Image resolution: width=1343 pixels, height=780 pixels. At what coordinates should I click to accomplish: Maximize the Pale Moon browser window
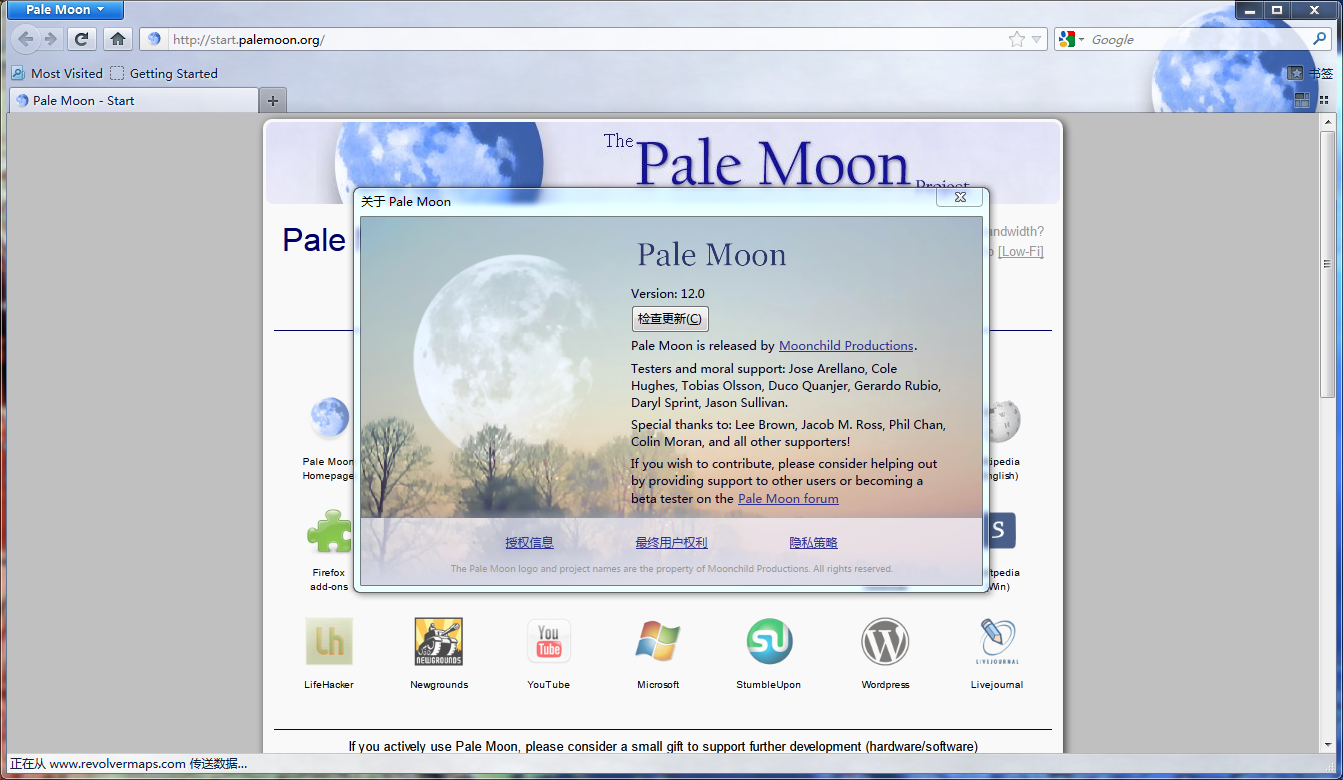(1277, 10)
